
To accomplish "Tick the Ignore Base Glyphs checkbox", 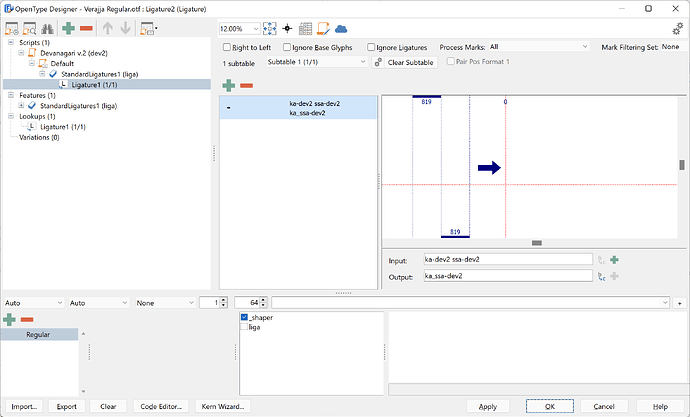I will 288,47.
